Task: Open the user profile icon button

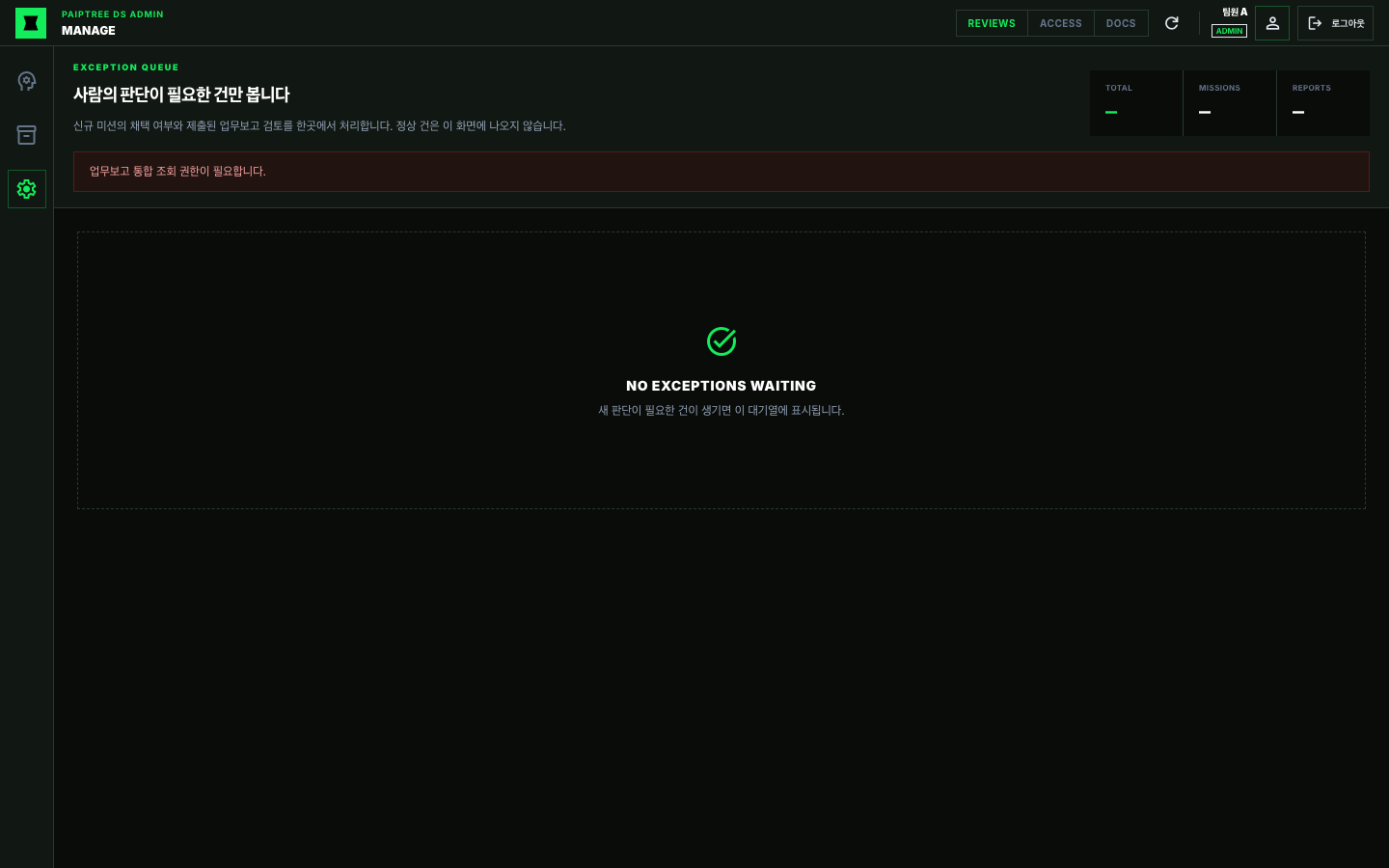Action: [1272, 23]
